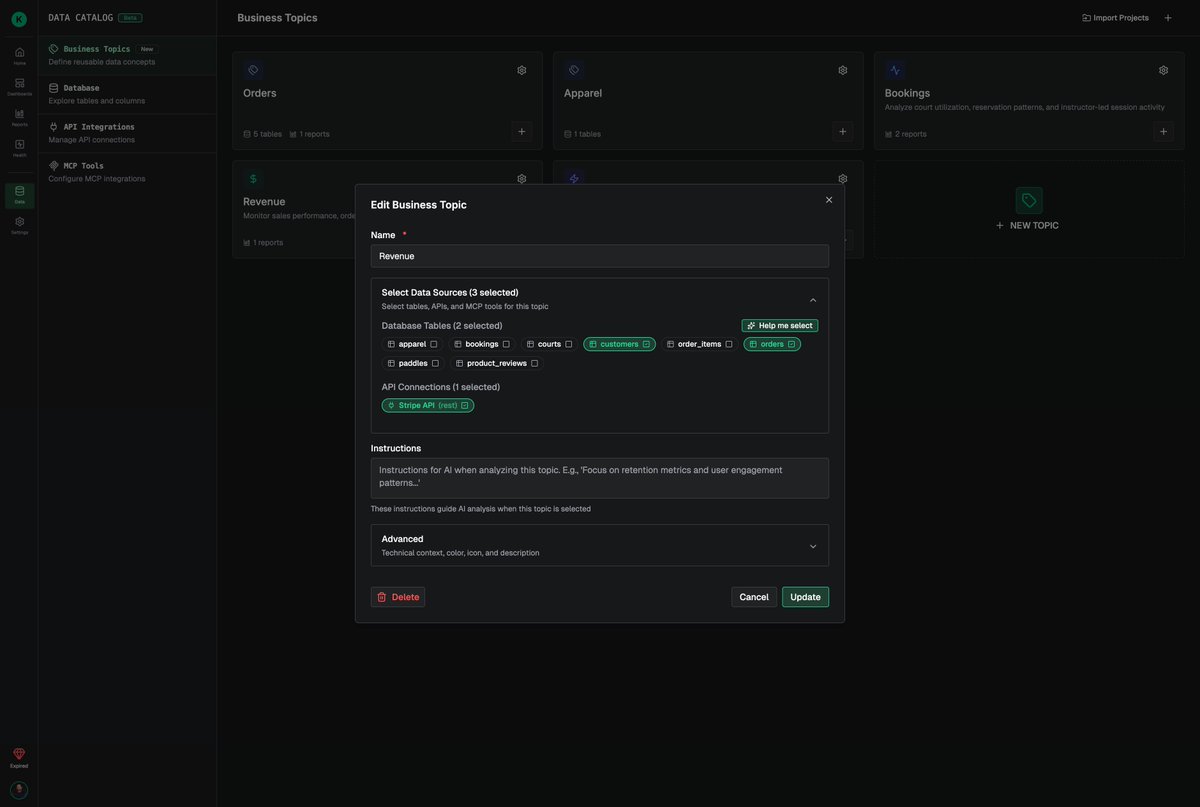Click the Name input field
This screenshot has height=807, width=1200.
[x=600, y=256]
